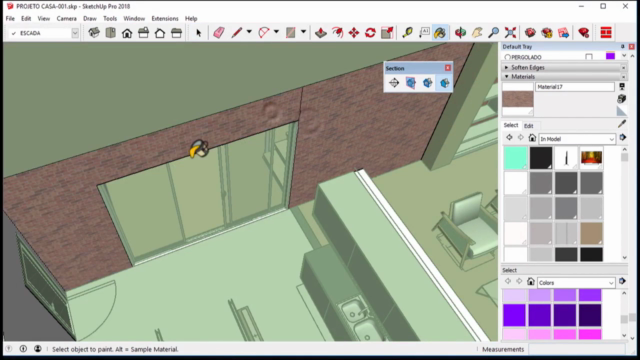Click the Section Plane tool
640x360 pixels.
(x=394, y=83)
